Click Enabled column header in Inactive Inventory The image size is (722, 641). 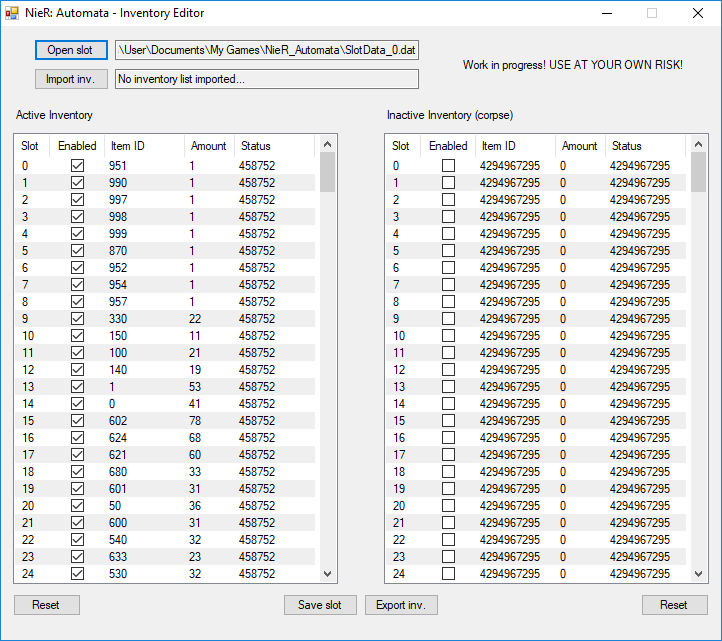pos(448,146)
